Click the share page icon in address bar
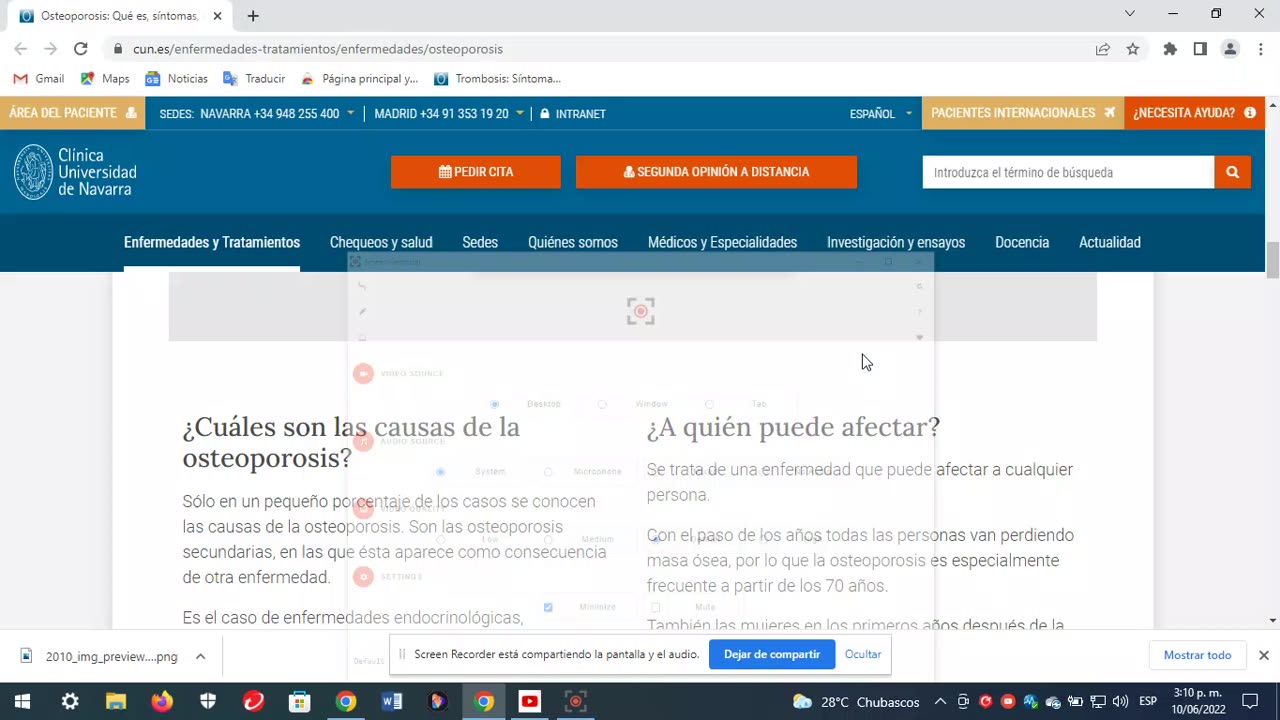This screenshot has height=720, width=1280. tap(1103, 49)
